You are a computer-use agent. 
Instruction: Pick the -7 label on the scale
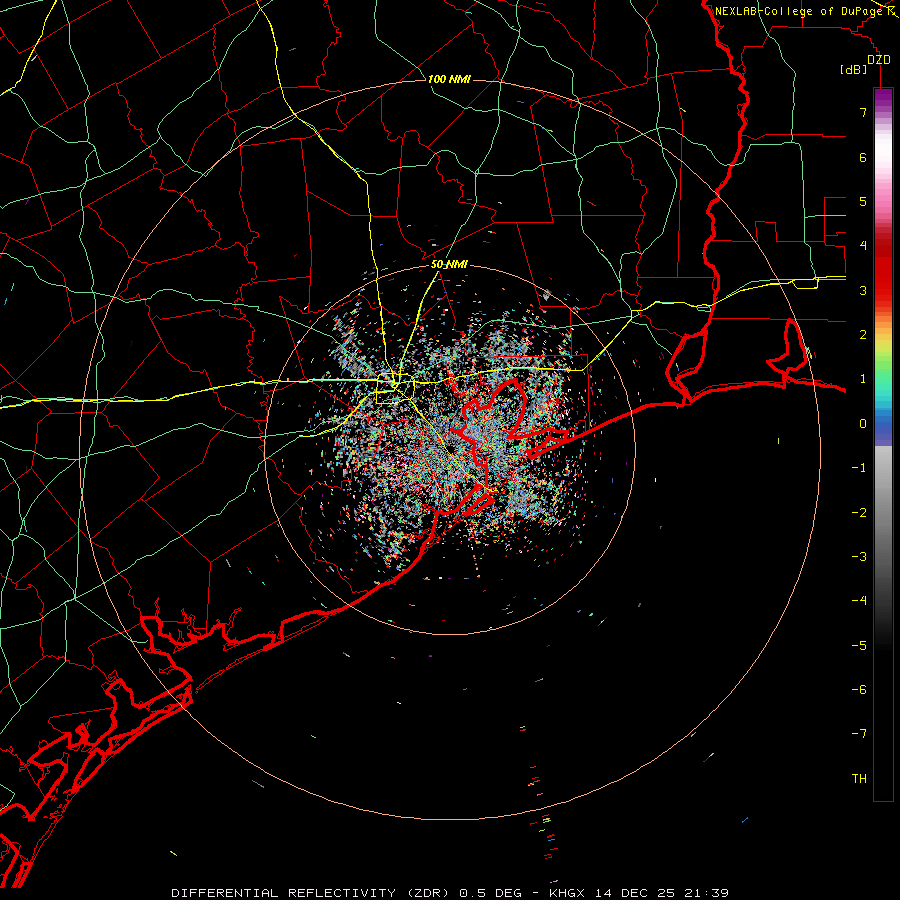859,734
